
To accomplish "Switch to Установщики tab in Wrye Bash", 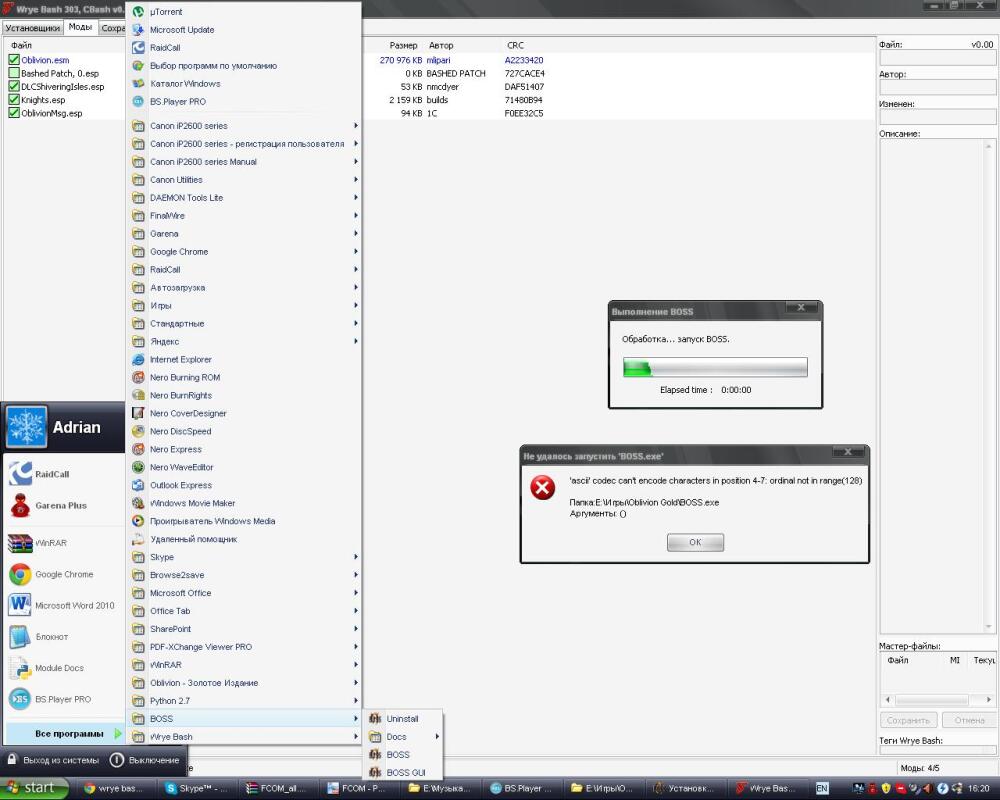I will pos(33,28).
